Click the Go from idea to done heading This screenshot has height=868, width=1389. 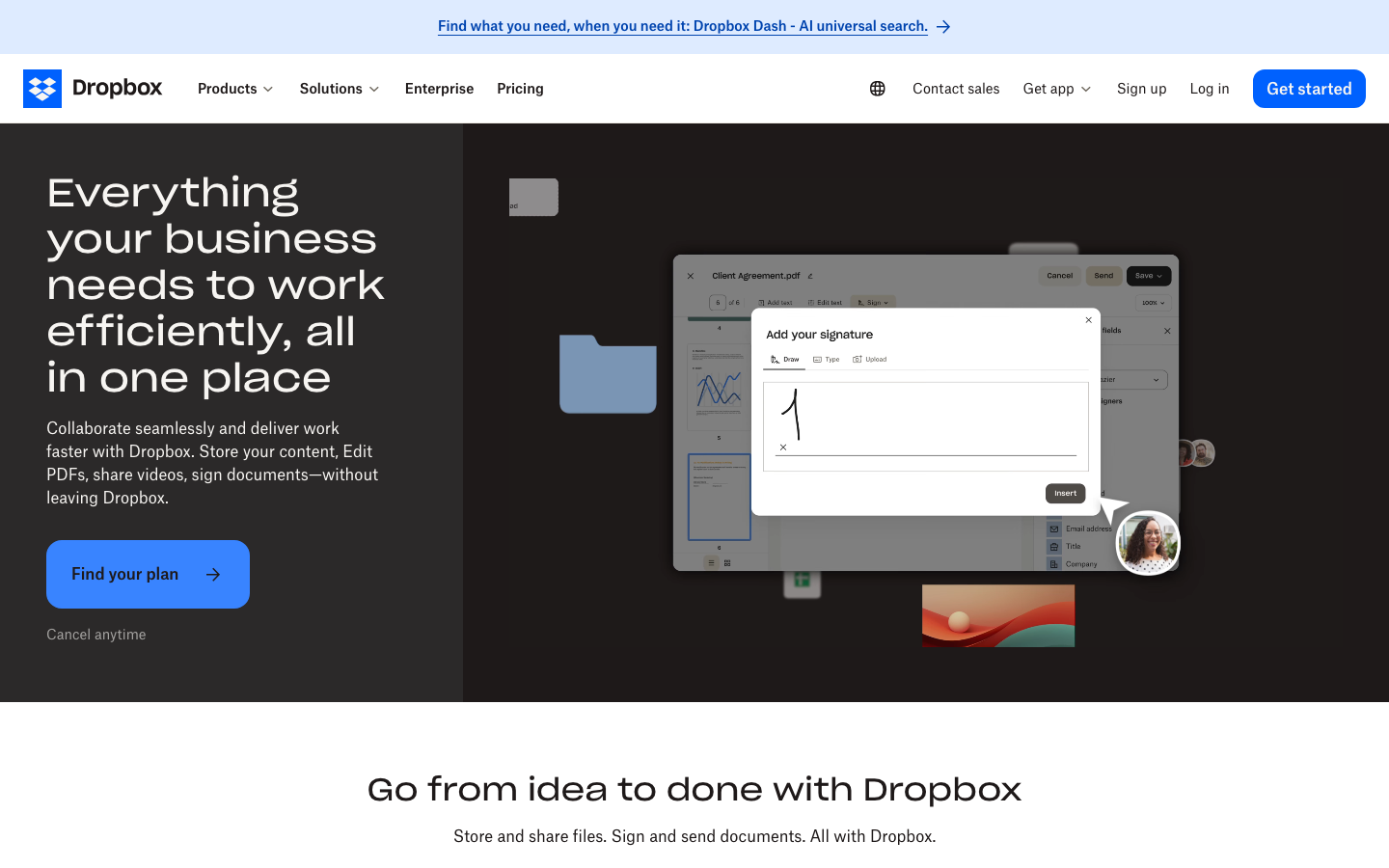694,790
